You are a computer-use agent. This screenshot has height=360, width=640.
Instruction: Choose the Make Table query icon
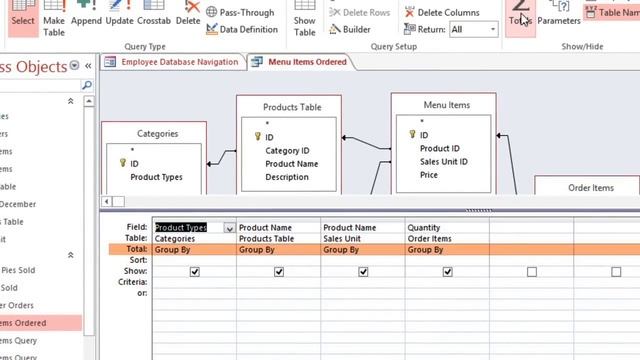point(54,18)
